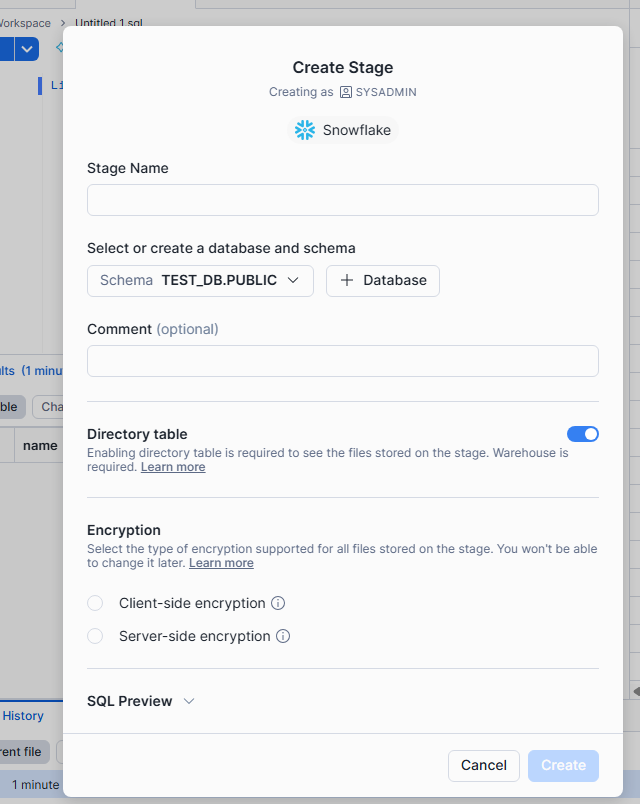Screen dimensions: 640x804
Task: Cancel the Create Stage dialog
Action: point(483,765)
